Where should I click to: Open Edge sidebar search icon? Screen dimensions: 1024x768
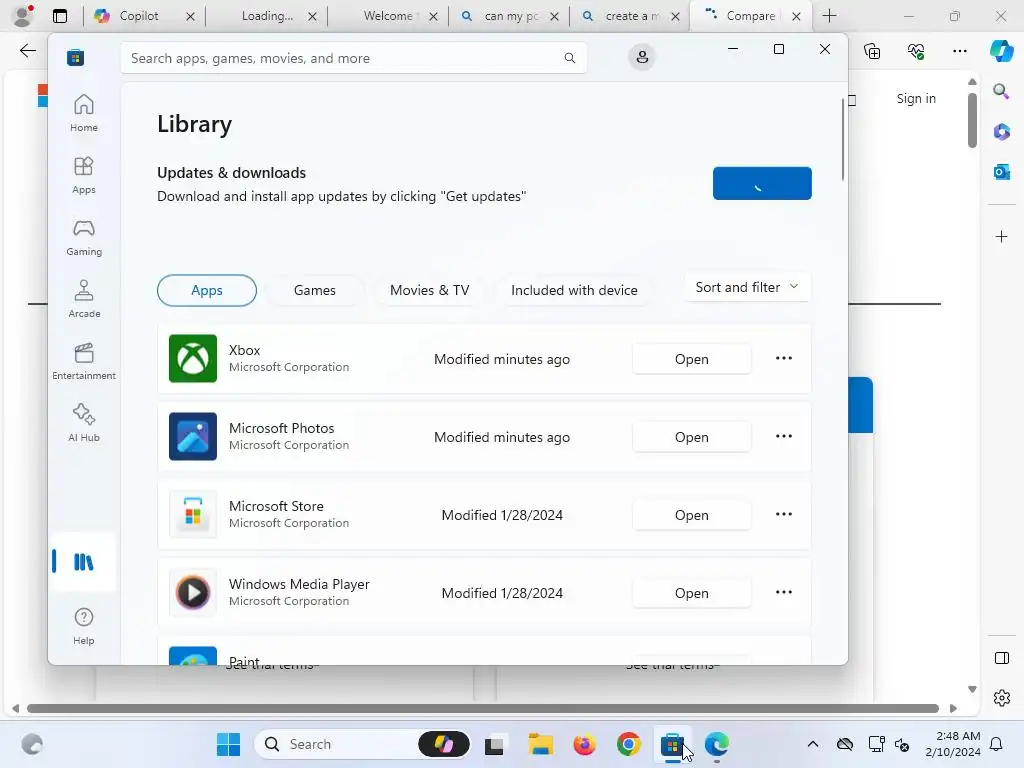[x=1001, y=91]
